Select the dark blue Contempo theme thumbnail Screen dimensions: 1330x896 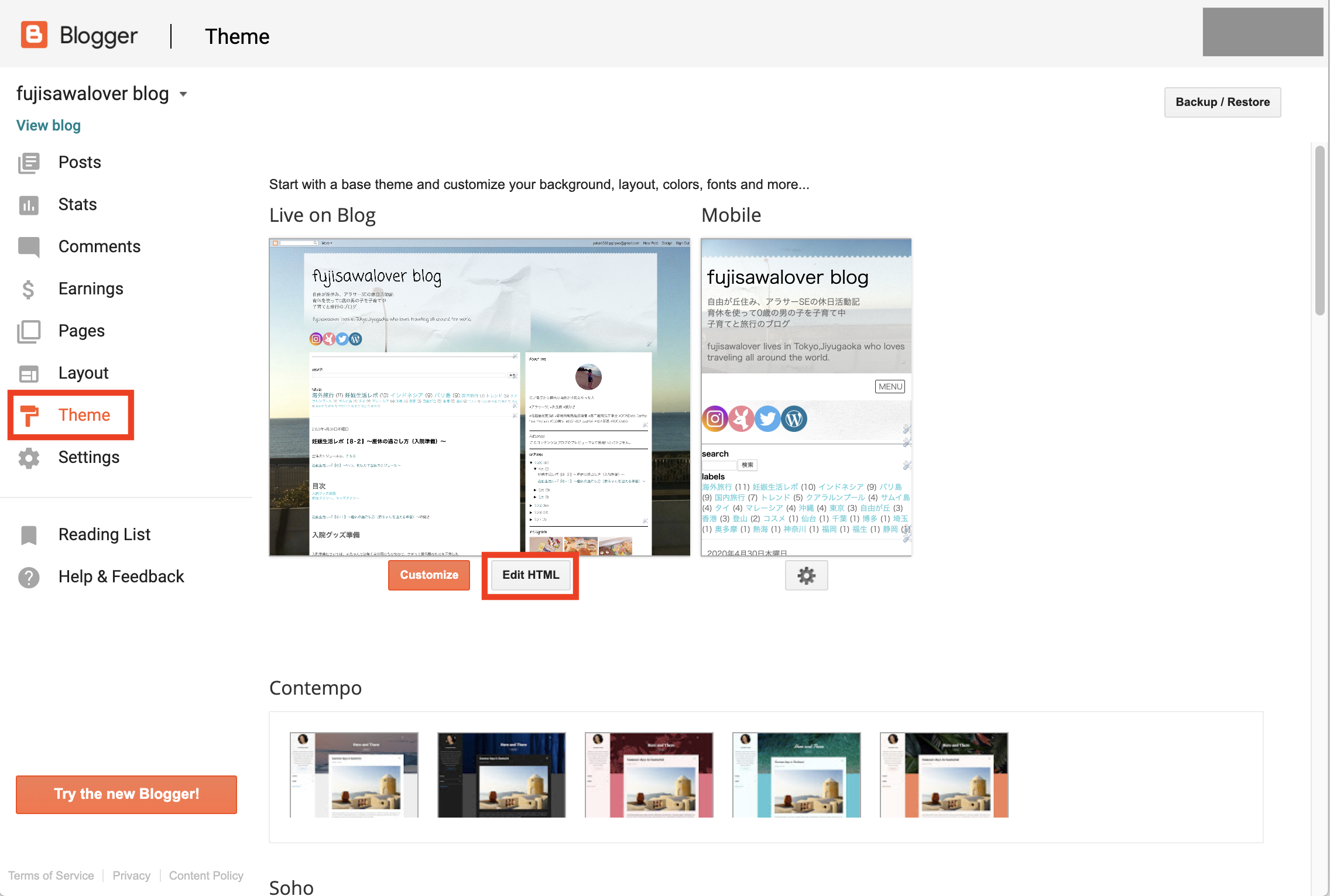pyautogui.click(x=502, y=775)
